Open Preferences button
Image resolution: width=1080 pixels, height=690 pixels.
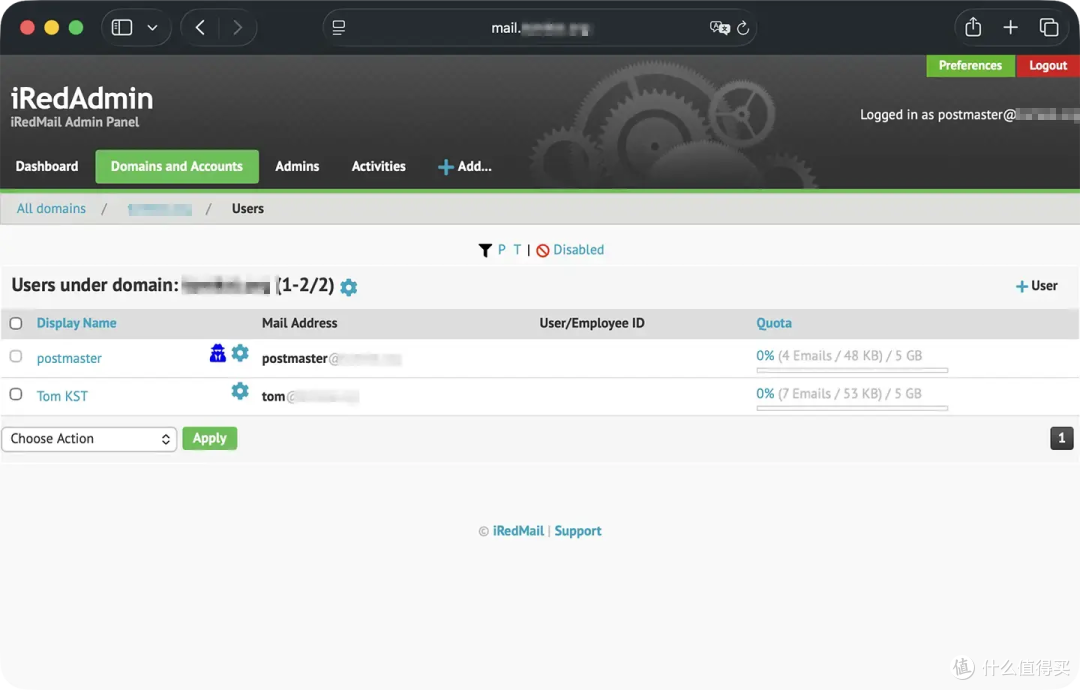(x=970, y=65)
